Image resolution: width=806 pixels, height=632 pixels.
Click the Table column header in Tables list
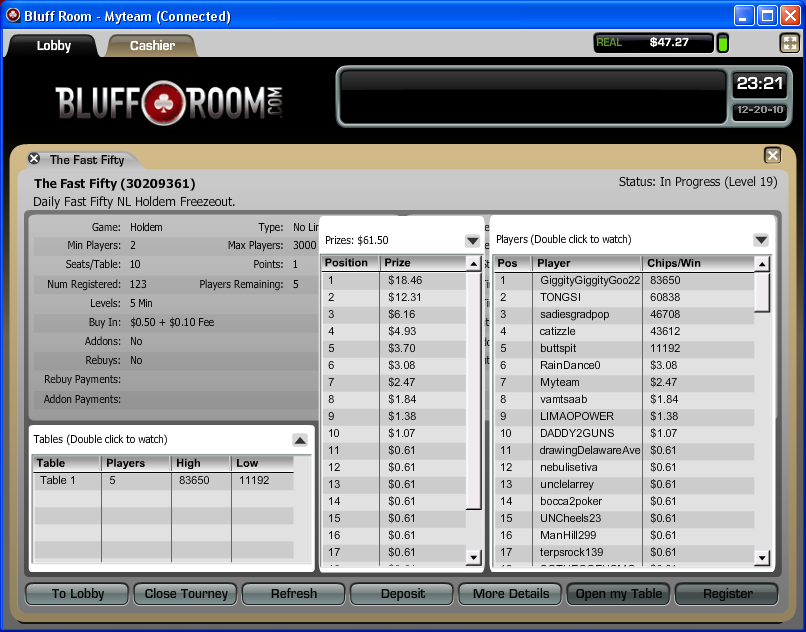pyautogui.click(x=67, y=463)
